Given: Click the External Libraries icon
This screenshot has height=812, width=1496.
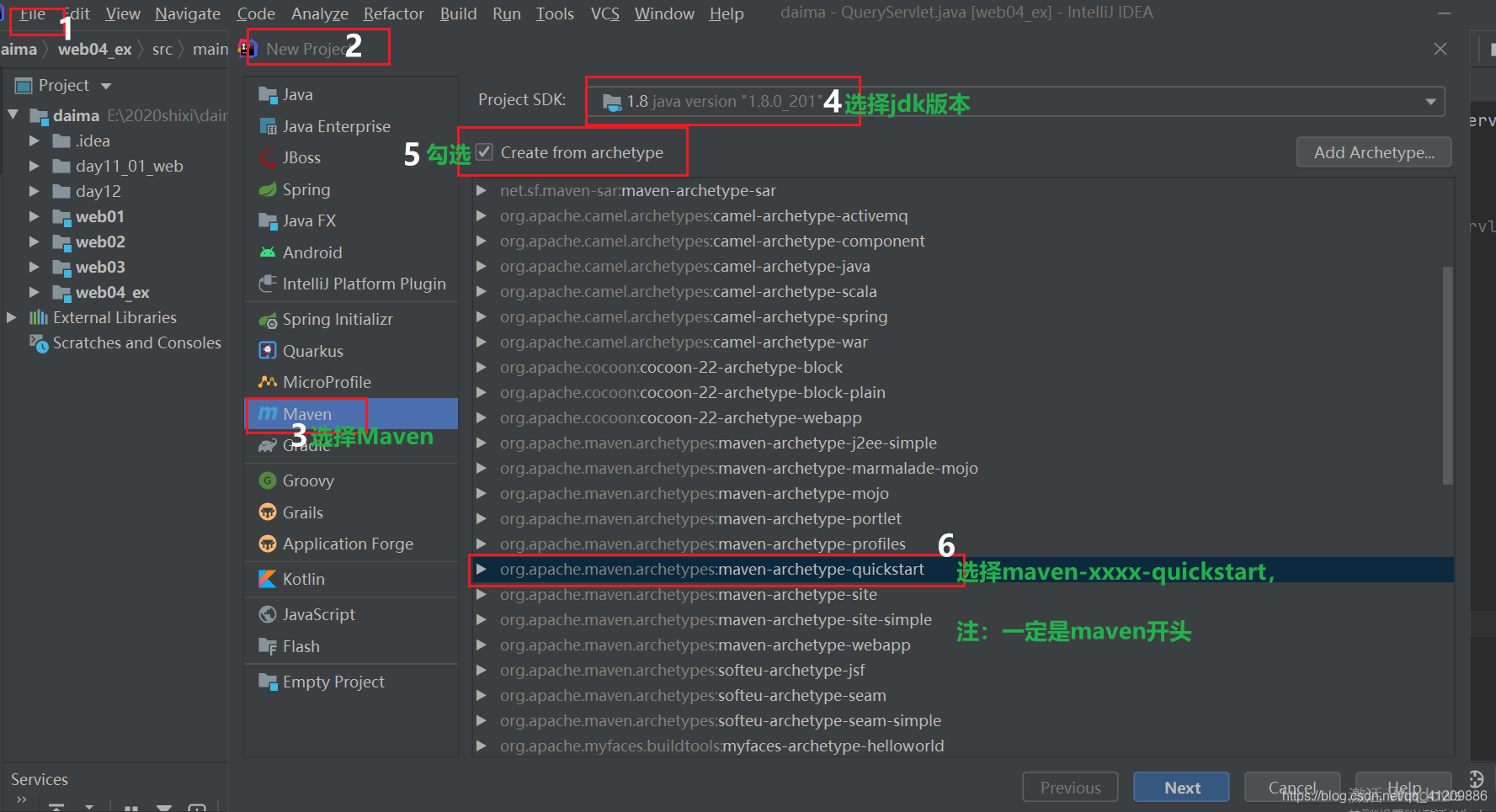Looking at the screenshot, I should [x=39, y=317].
